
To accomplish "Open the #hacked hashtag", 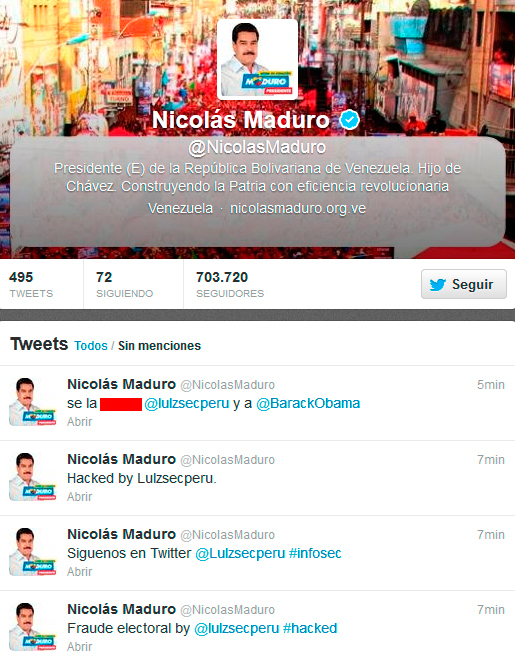I will point(310,628).
